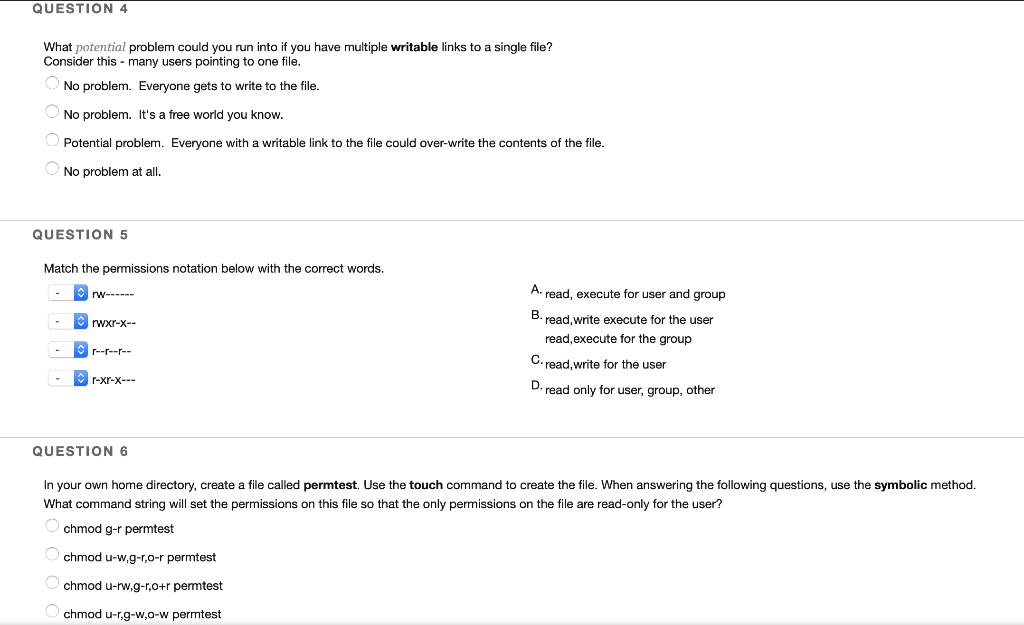Click the QUESTION 6 heading
This screenshot has width=1024, height=625.
pyautogui.click(x=80, y=451)
